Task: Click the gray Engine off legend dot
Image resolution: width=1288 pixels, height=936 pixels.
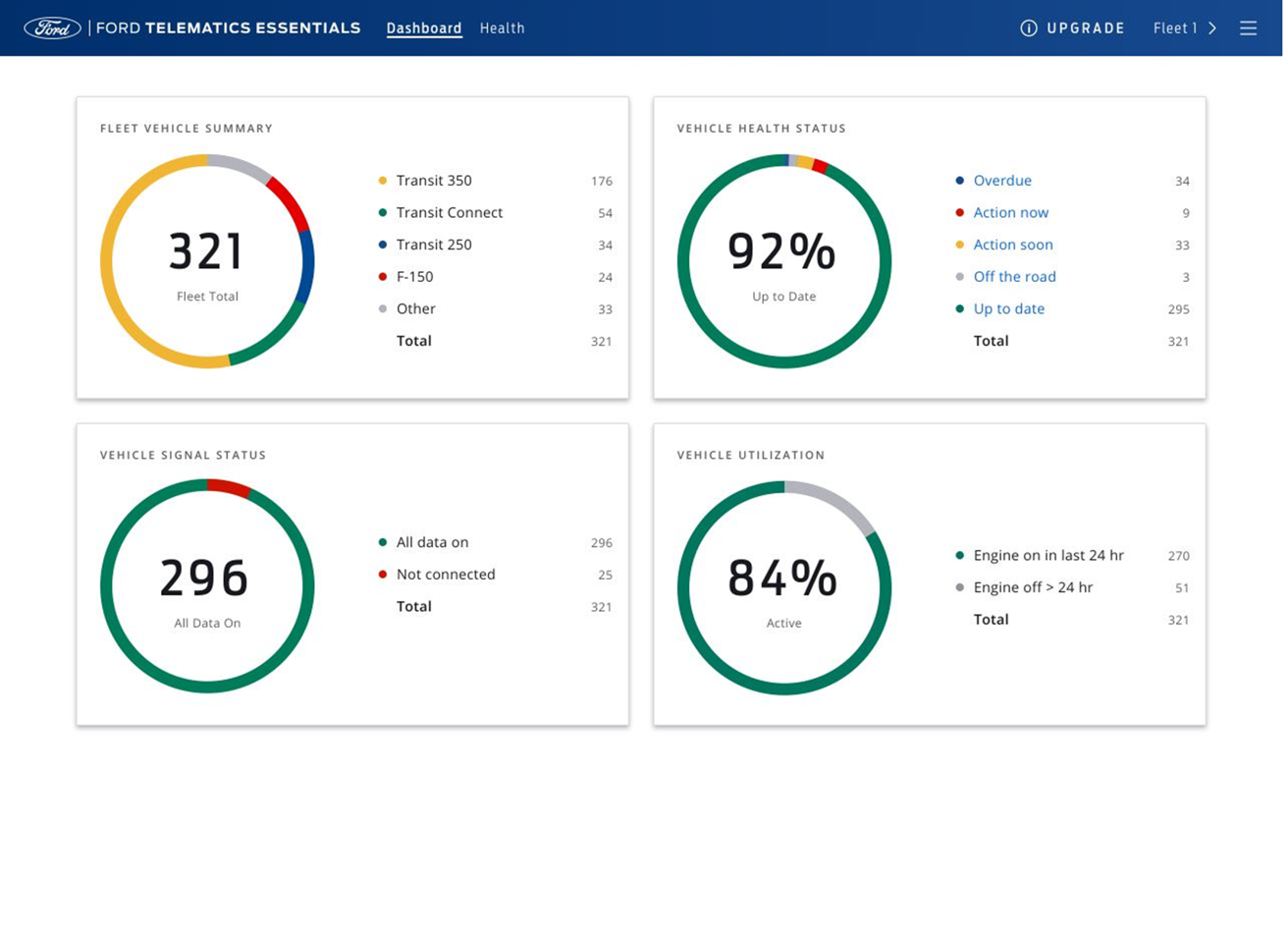Action: (960, 587)
